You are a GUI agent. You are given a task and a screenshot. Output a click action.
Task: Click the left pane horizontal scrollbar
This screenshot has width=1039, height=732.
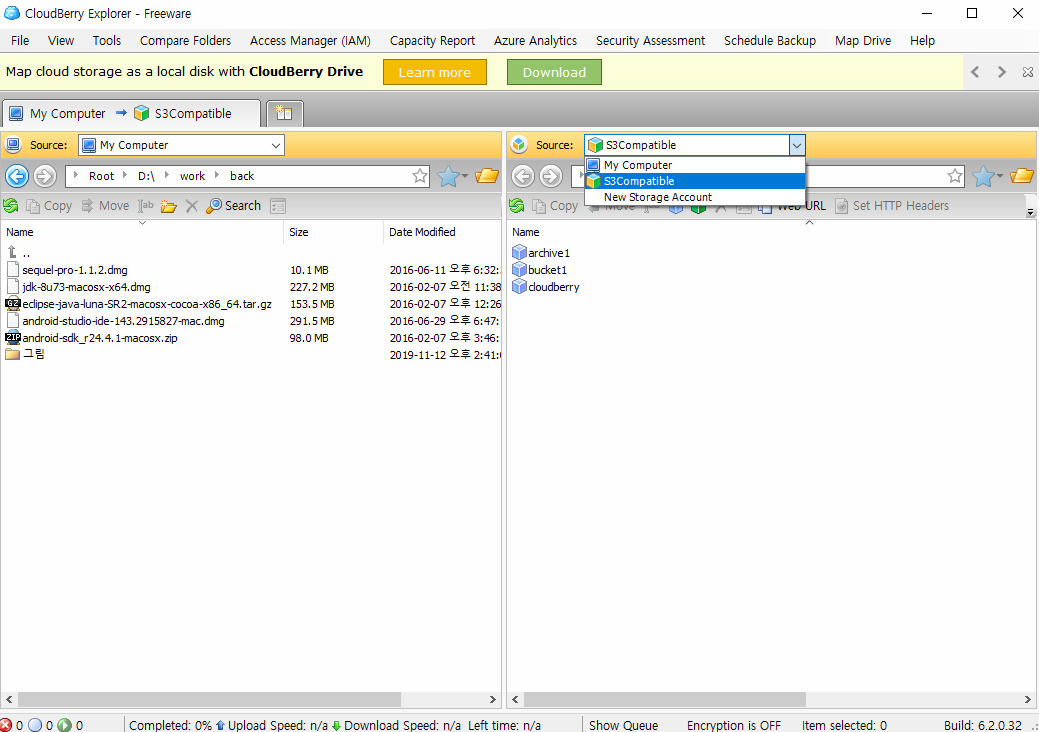(209, 700)
